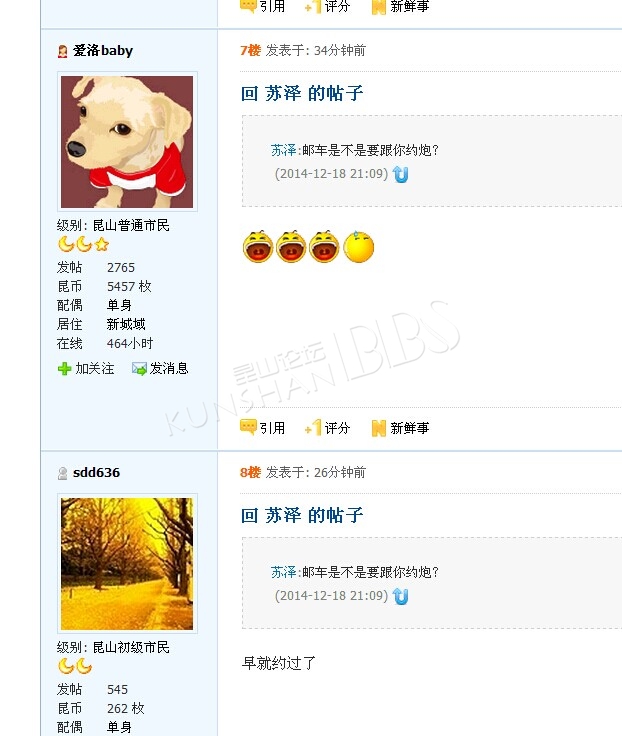This screenshot has width=622, height=736.
Task: Click blue up-arrow in floor 8 quote box
Action: [x=400, y=596]
